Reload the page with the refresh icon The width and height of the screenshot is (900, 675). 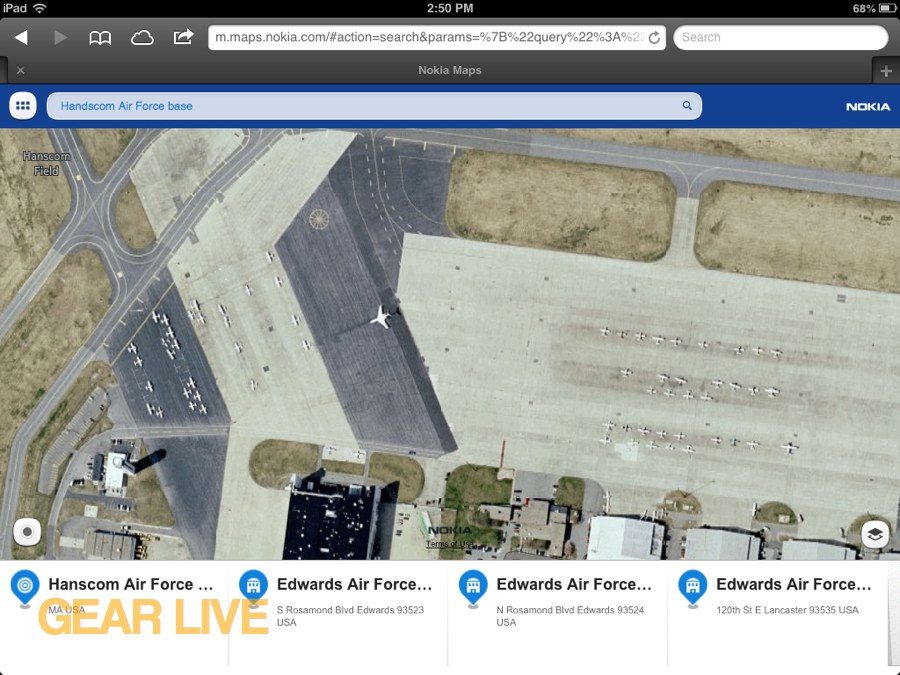click(654, 38)
